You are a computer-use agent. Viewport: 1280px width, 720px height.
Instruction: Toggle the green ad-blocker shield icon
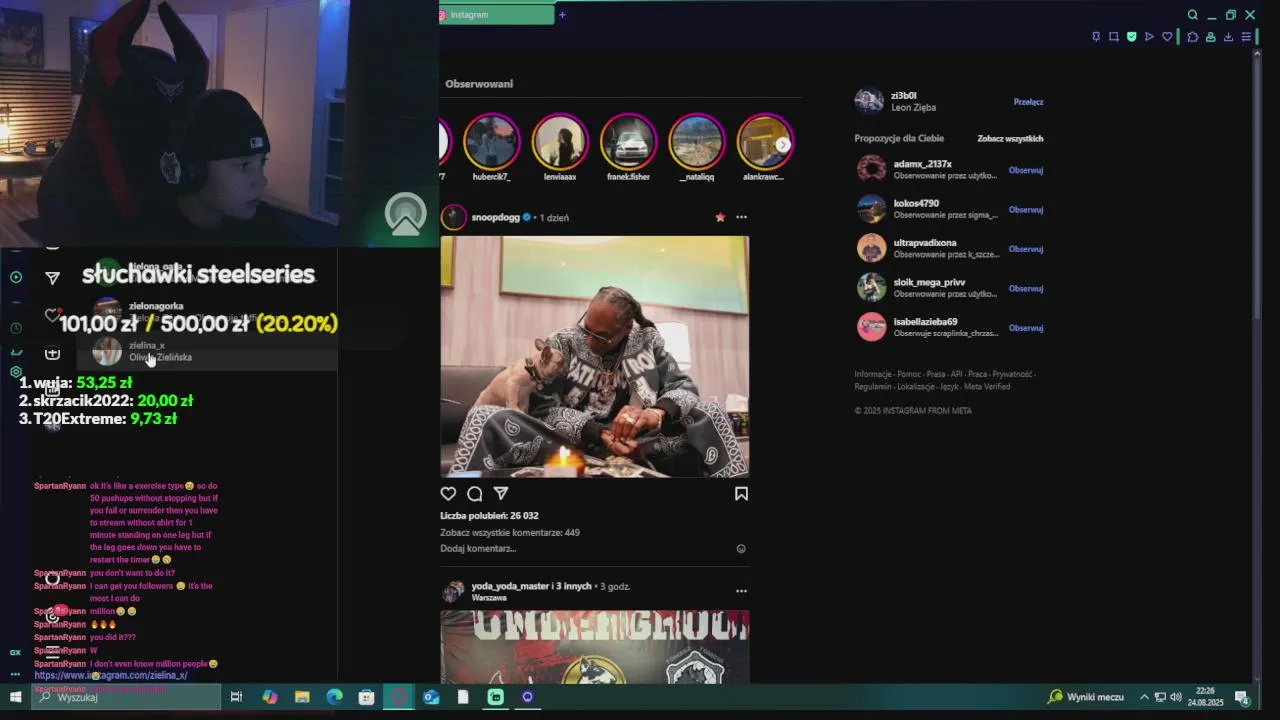pyautogui.click(x=1131, y=37)
